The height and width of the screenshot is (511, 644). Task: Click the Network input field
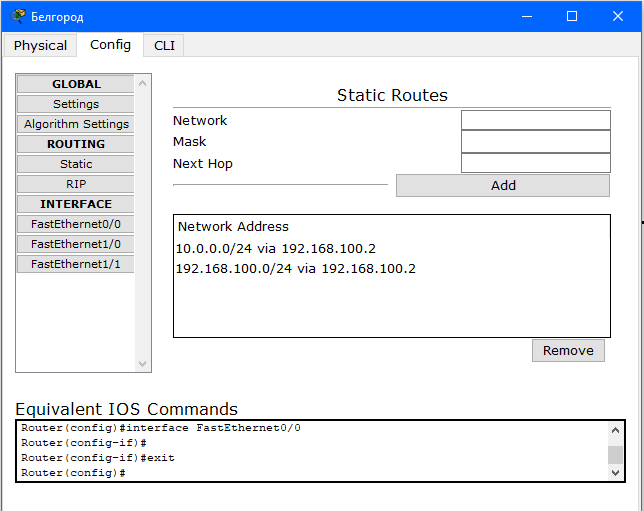(x=536, y=120)
